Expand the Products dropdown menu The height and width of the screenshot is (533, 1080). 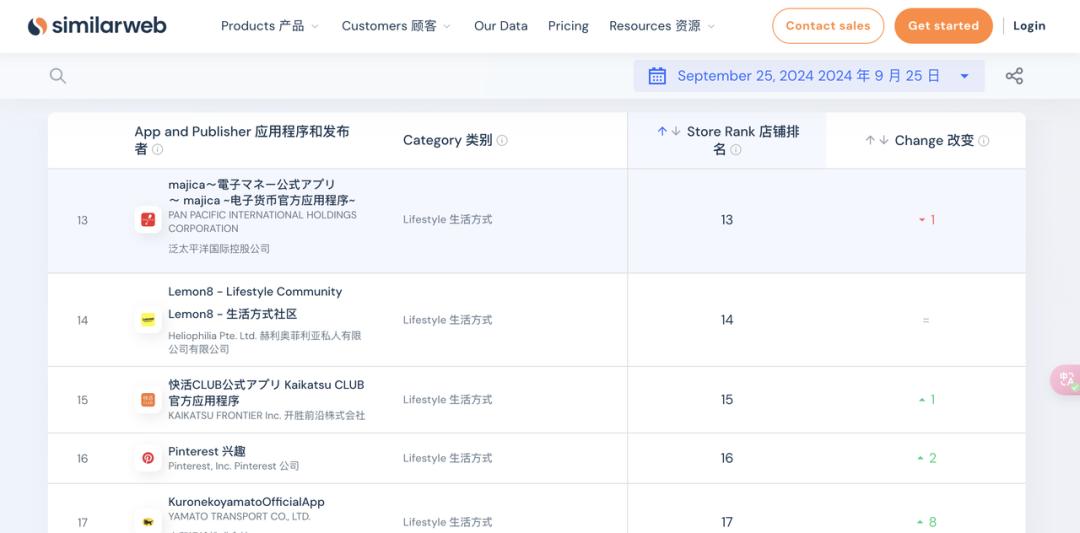pyautogui.click(x=270, y=26)
